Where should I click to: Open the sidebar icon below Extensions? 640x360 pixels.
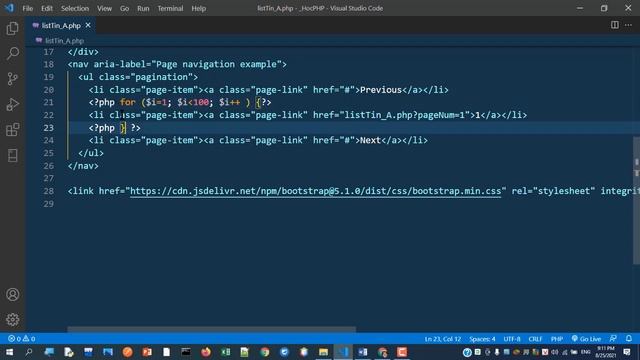point(13,156)
